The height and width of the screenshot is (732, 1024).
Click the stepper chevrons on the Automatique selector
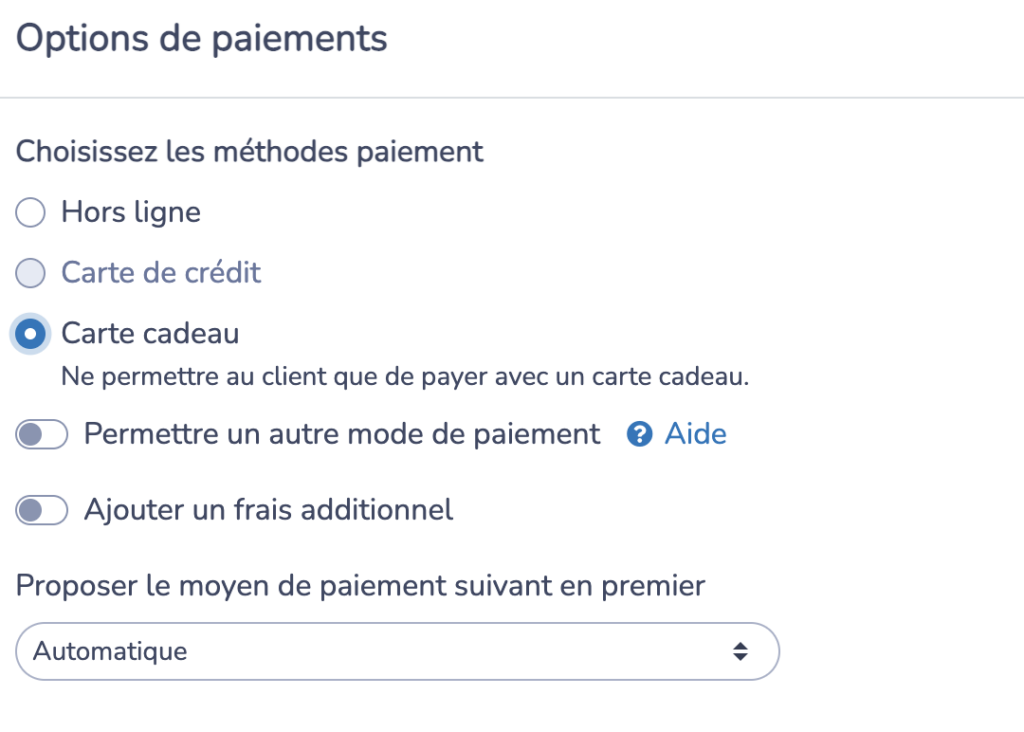point(740,651)
